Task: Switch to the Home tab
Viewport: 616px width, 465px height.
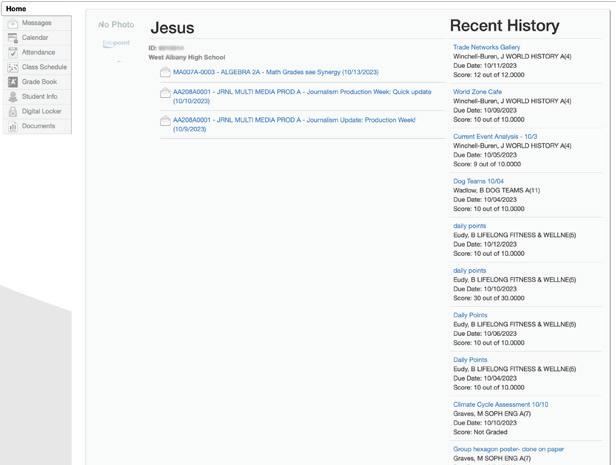Action: [16, 8]
